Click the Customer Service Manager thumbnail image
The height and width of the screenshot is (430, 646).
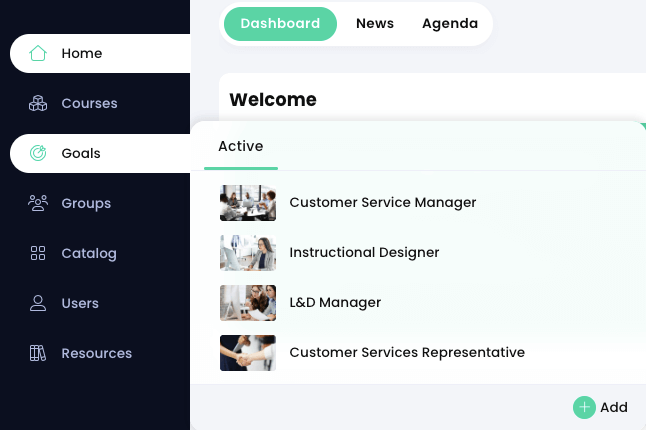coord(248,203)
